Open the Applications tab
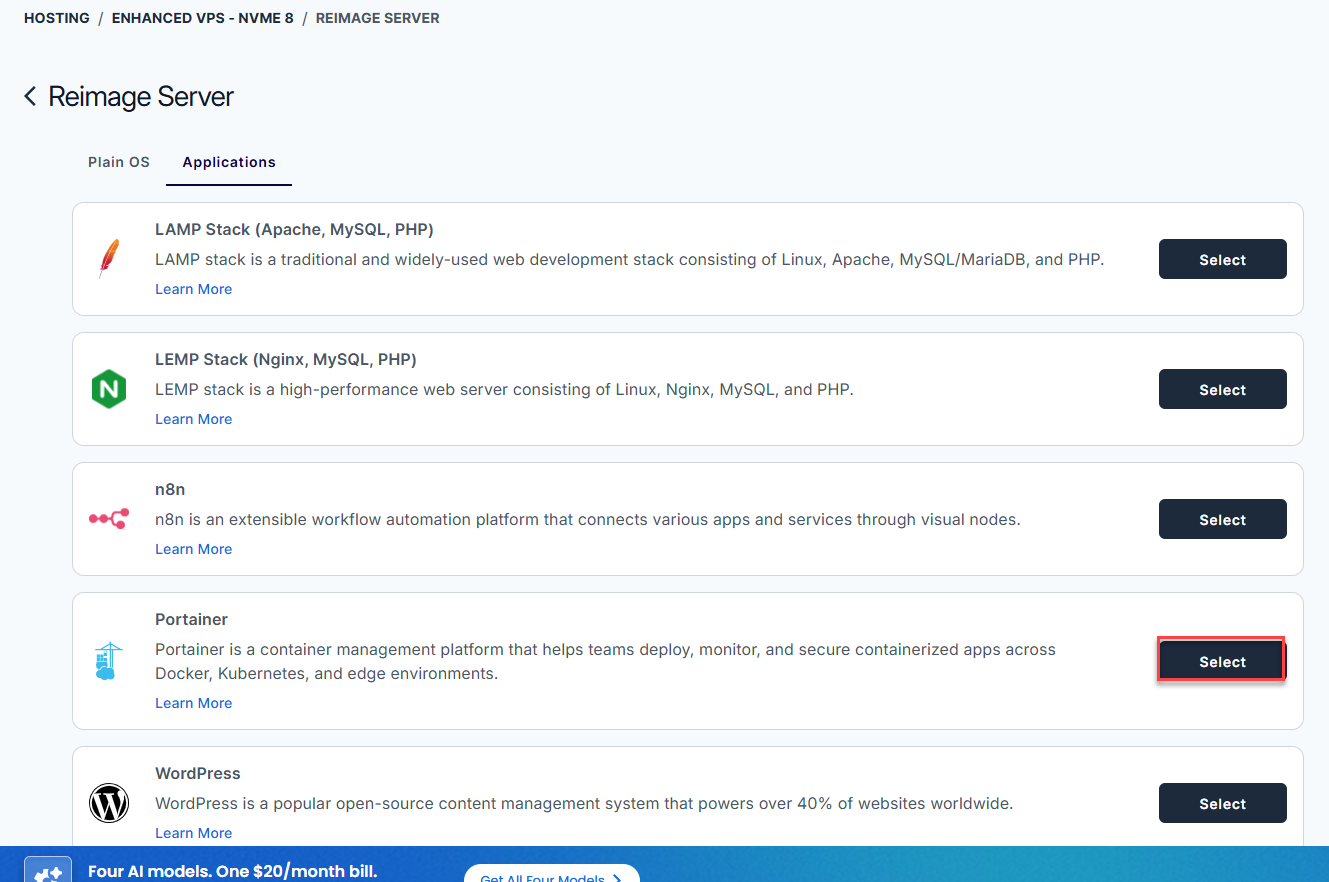This screenshot has width=1329, height=882. (x=229, y=162)
